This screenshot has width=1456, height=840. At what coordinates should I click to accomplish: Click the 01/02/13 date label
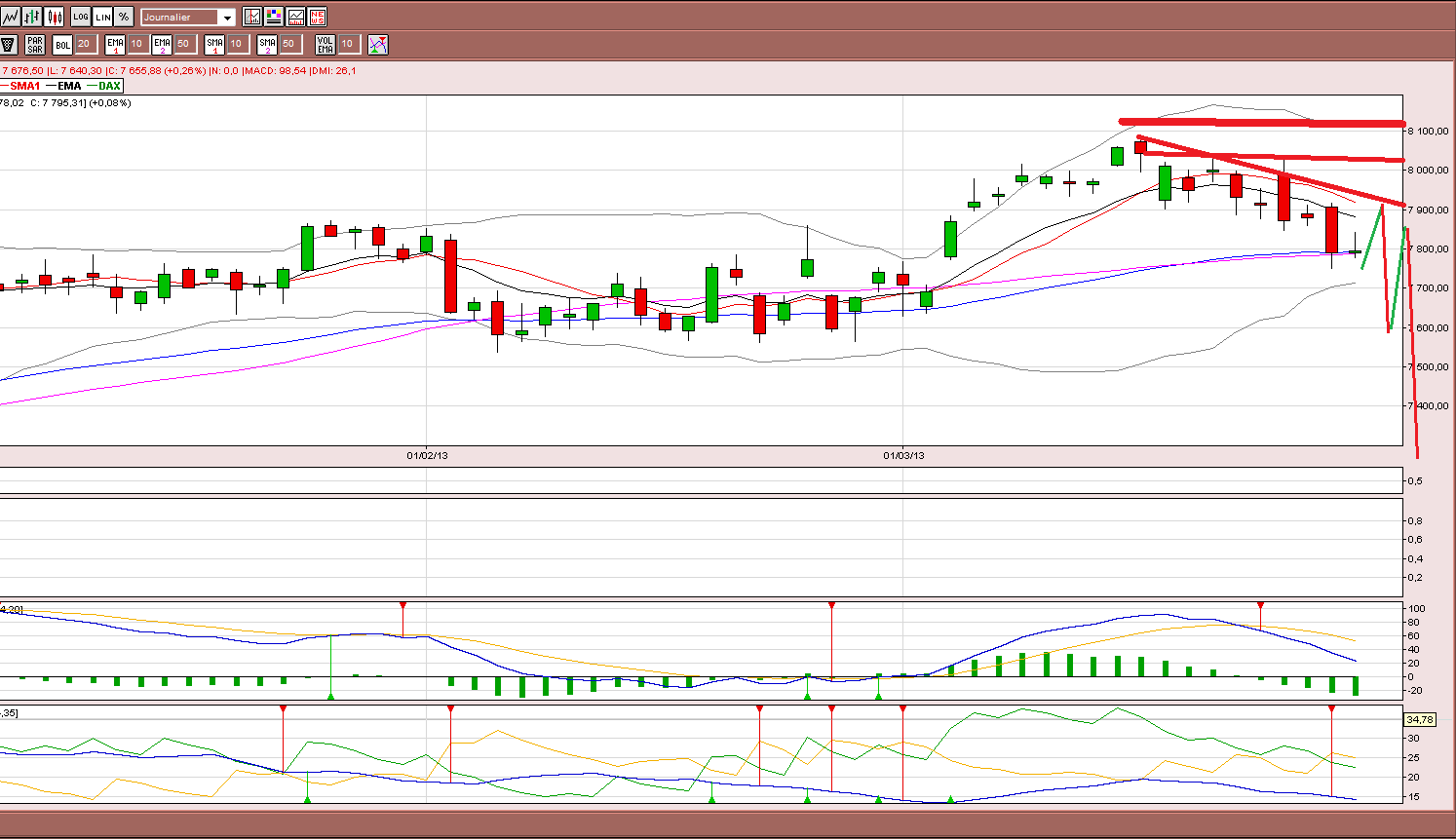point(427,455)
